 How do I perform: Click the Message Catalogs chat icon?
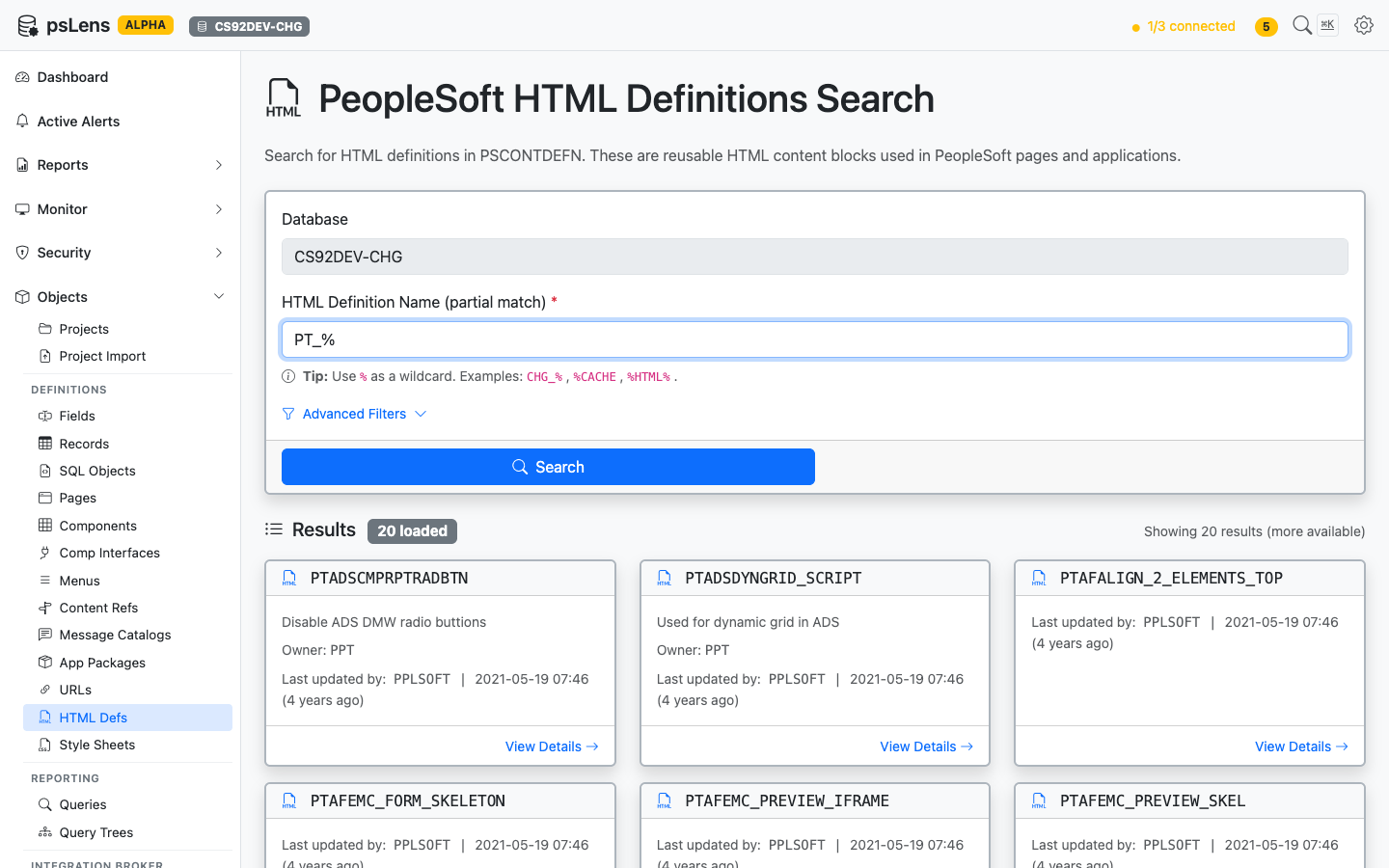tap(45, 635)
